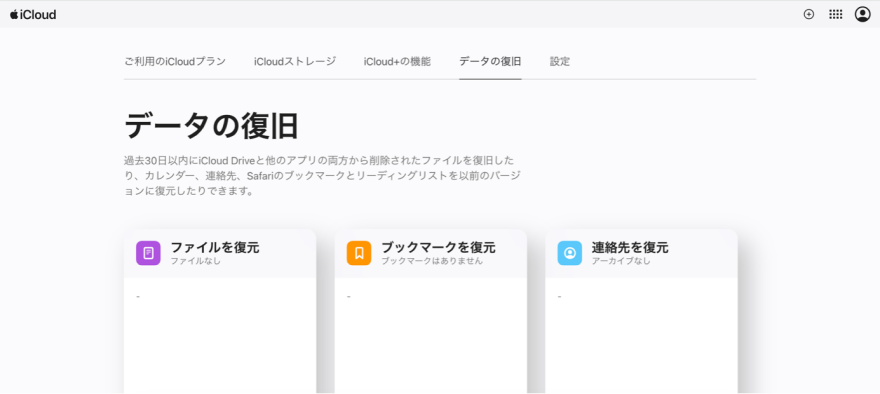The image size is (880, 394).
Task: Open the 連絡先を復元 card
Action: click(x=641, y=311)
